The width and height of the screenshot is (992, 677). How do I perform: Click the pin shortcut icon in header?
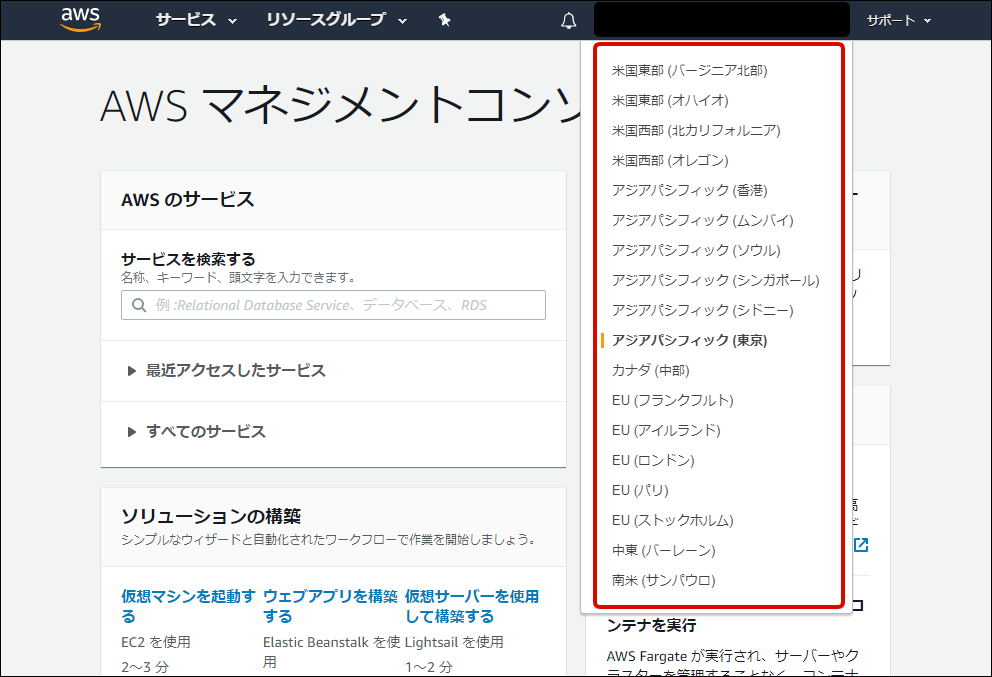tap(445, 20)
